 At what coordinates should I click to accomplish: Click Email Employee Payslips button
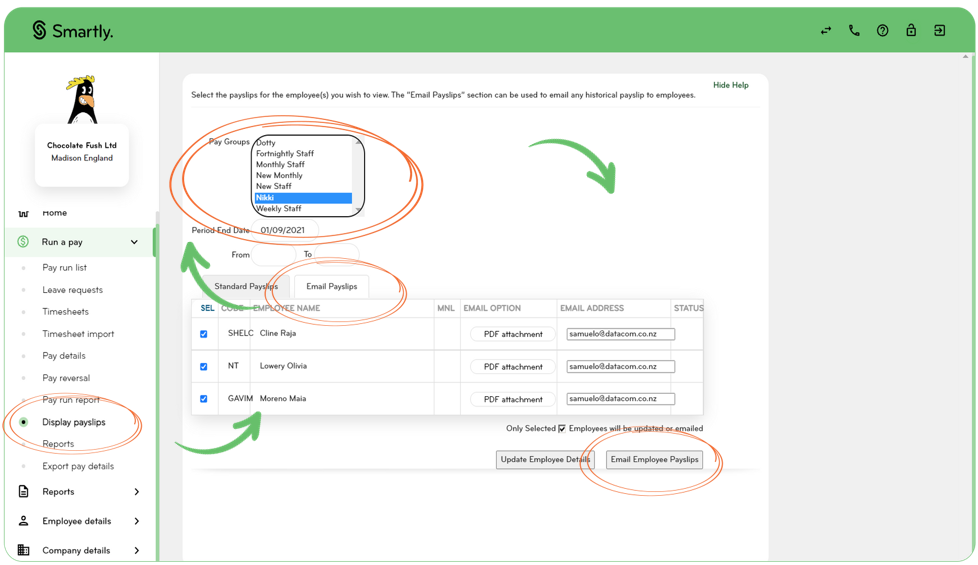click(x=654, y=460)
